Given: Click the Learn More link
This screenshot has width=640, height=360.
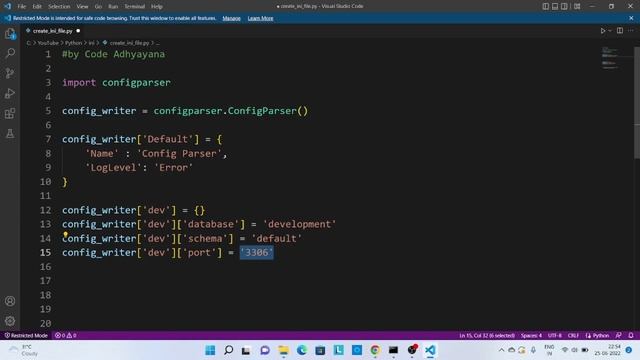Looking at the screenshot, I should click(260, 18).
